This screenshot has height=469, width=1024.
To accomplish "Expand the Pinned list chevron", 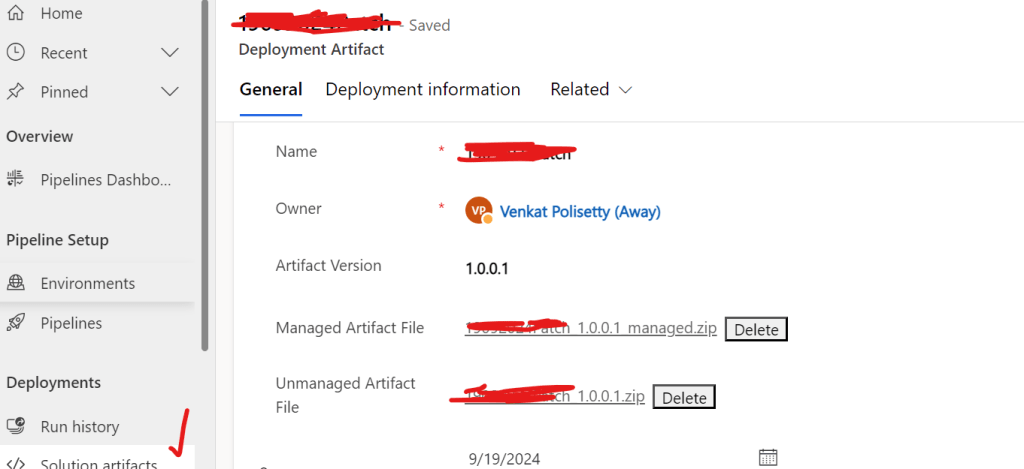I will [x=170, y=92].
